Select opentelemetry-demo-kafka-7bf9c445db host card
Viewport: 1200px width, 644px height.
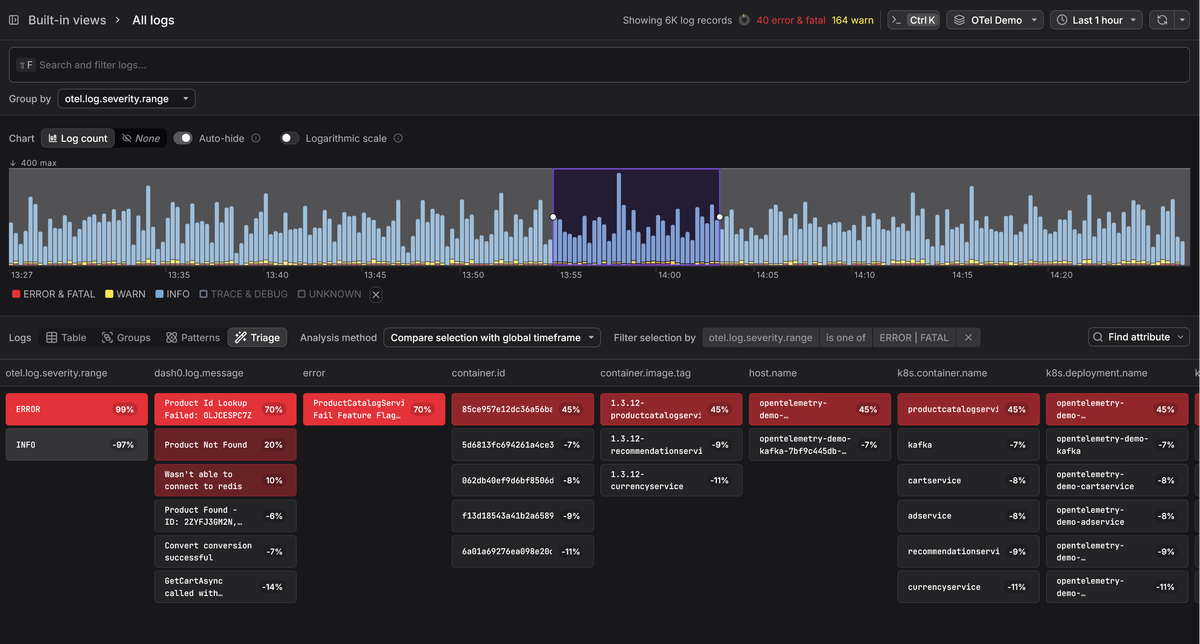819,445
